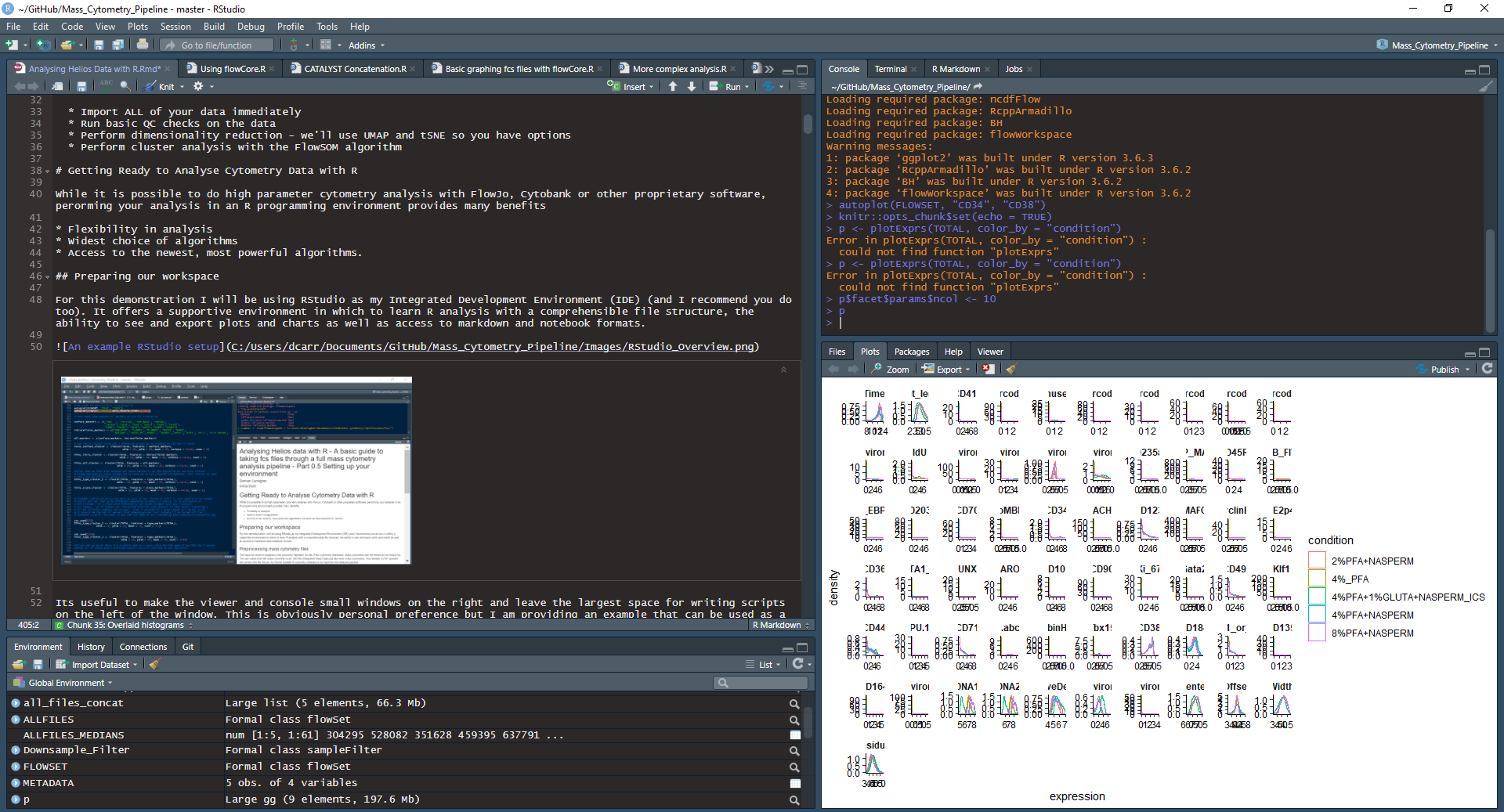1504x812 pixels.
Task: Expand the FLOWSET object
Action: click(16, 767)
